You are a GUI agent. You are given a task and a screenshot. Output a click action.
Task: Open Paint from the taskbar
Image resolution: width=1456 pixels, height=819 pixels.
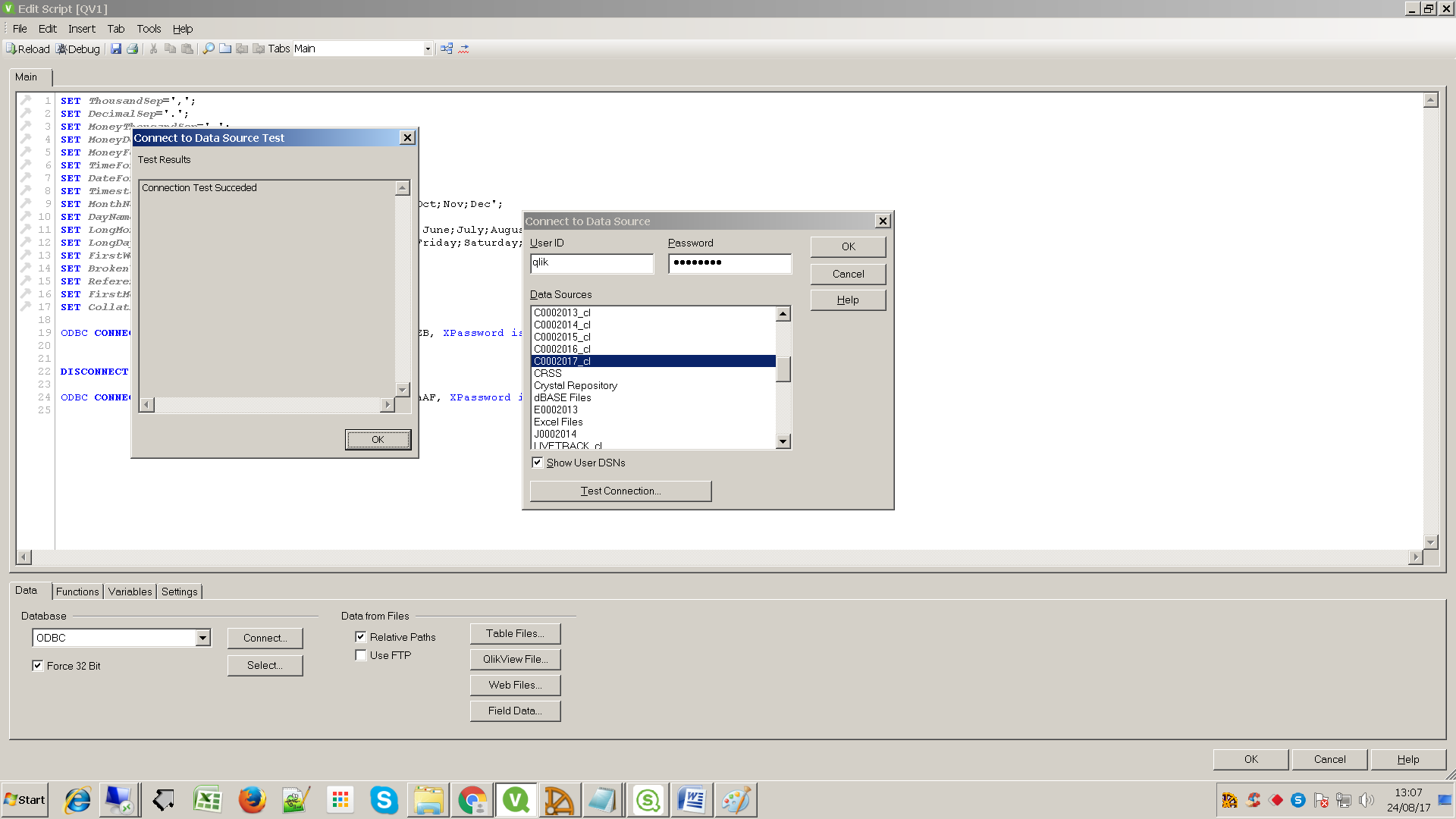click(x=736, y=800)
